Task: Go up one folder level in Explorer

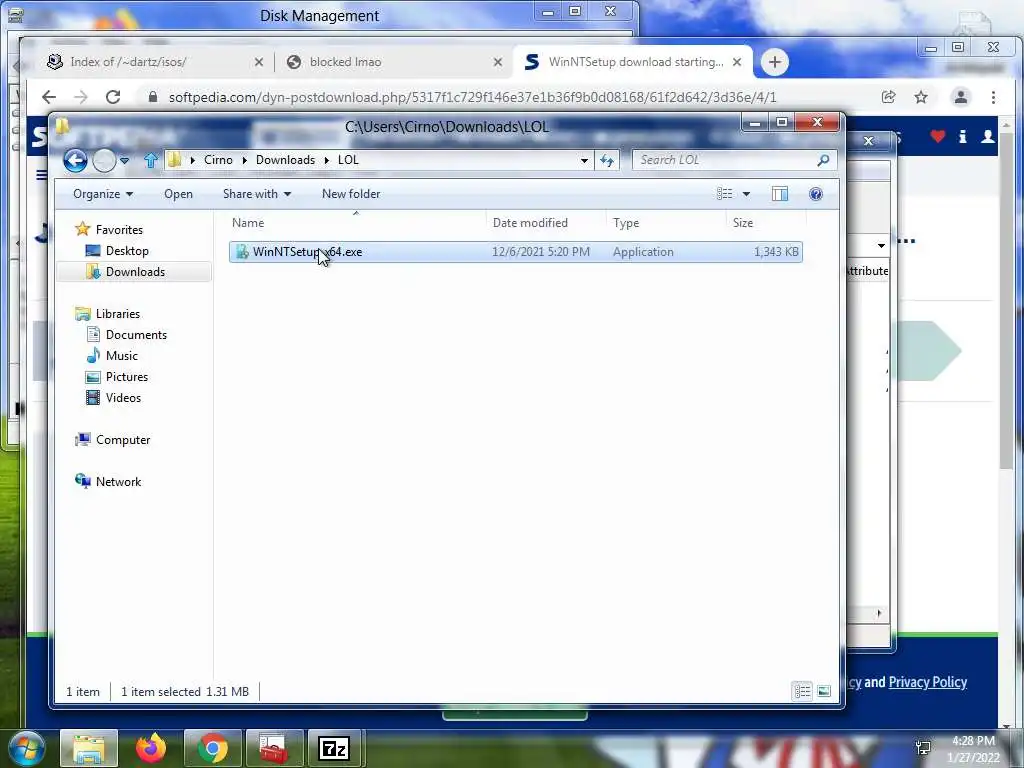Action: pyautogui.click(x=151, y=160)
